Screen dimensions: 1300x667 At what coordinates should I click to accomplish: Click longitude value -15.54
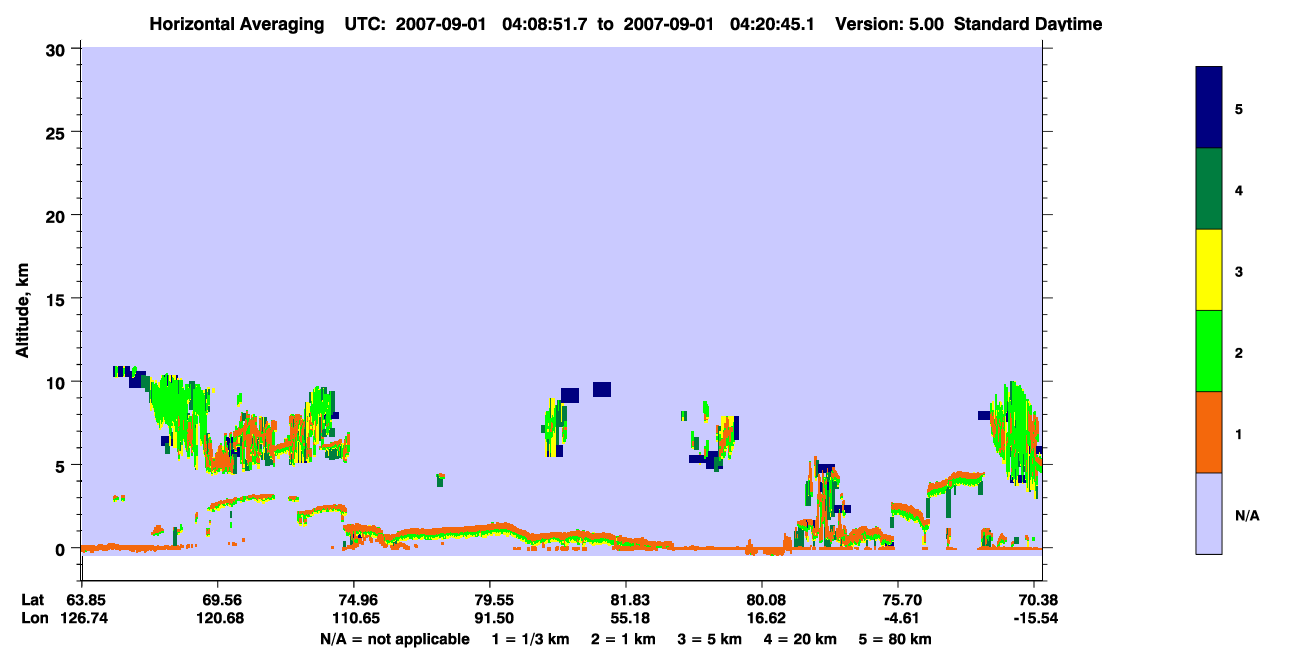point(1034,618)
